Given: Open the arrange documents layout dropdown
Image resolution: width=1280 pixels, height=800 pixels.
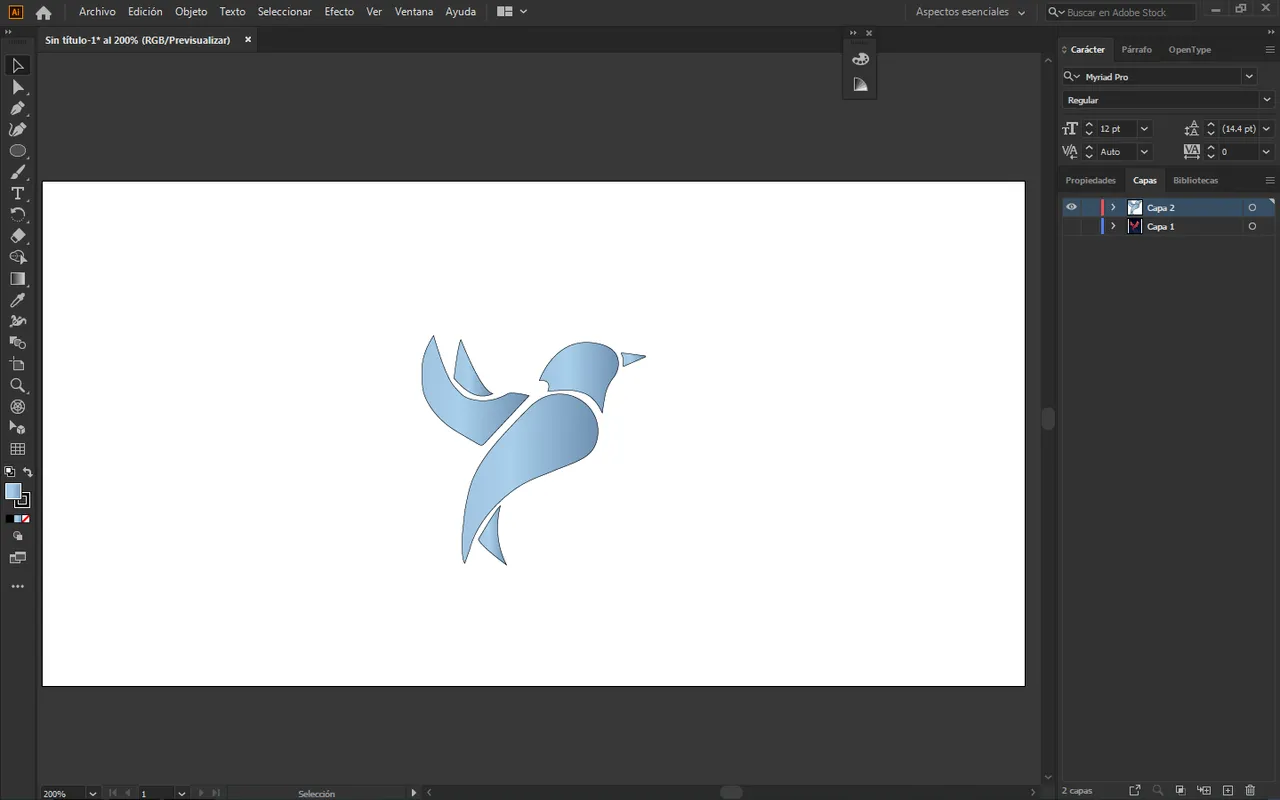Looking at the screenshot, I should click(512, 12).
